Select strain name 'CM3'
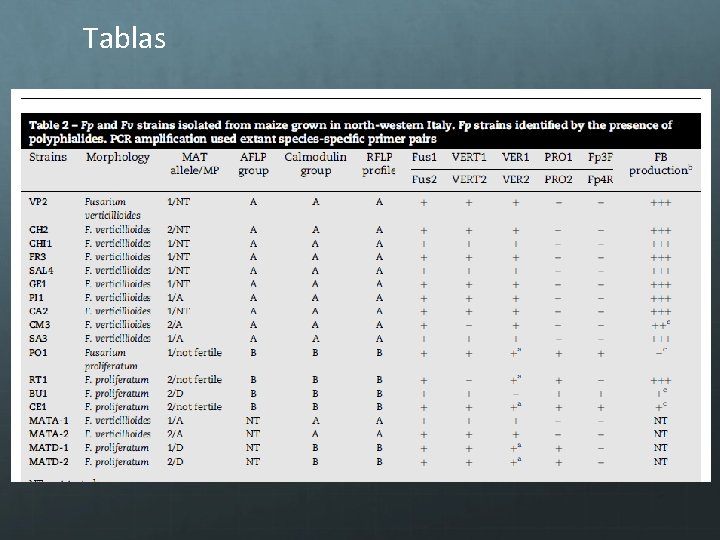720x540 pixels. click(x=39, y=325)
